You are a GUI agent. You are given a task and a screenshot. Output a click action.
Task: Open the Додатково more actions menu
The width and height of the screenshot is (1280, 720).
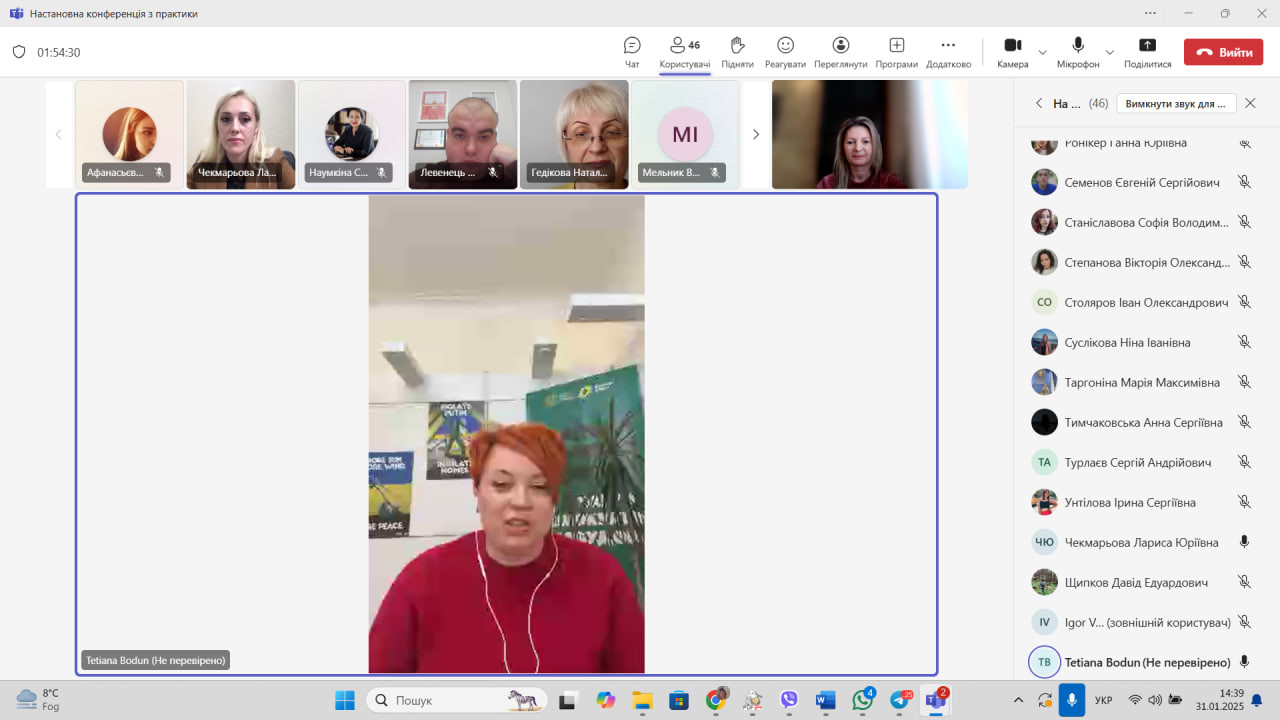(x=948, y=52)
